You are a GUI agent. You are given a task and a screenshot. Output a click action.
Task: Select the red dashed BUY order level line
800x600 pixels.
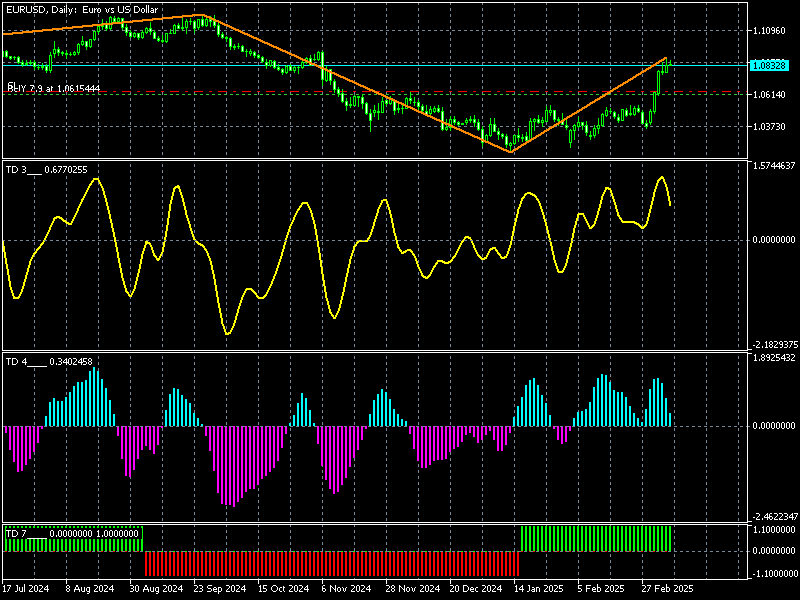pyautogui.click(x=374, y=92)
